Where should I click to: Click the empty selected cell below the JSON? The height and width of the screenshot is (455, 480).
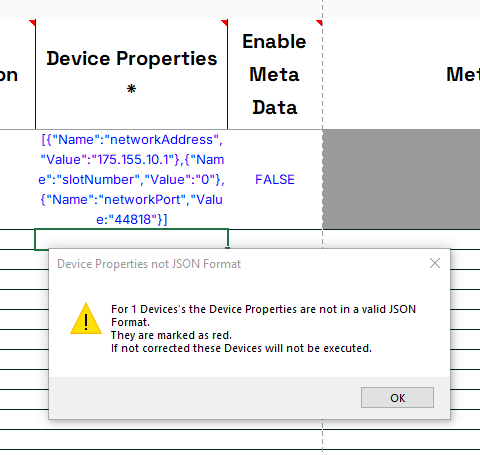[x=132, y=239]
